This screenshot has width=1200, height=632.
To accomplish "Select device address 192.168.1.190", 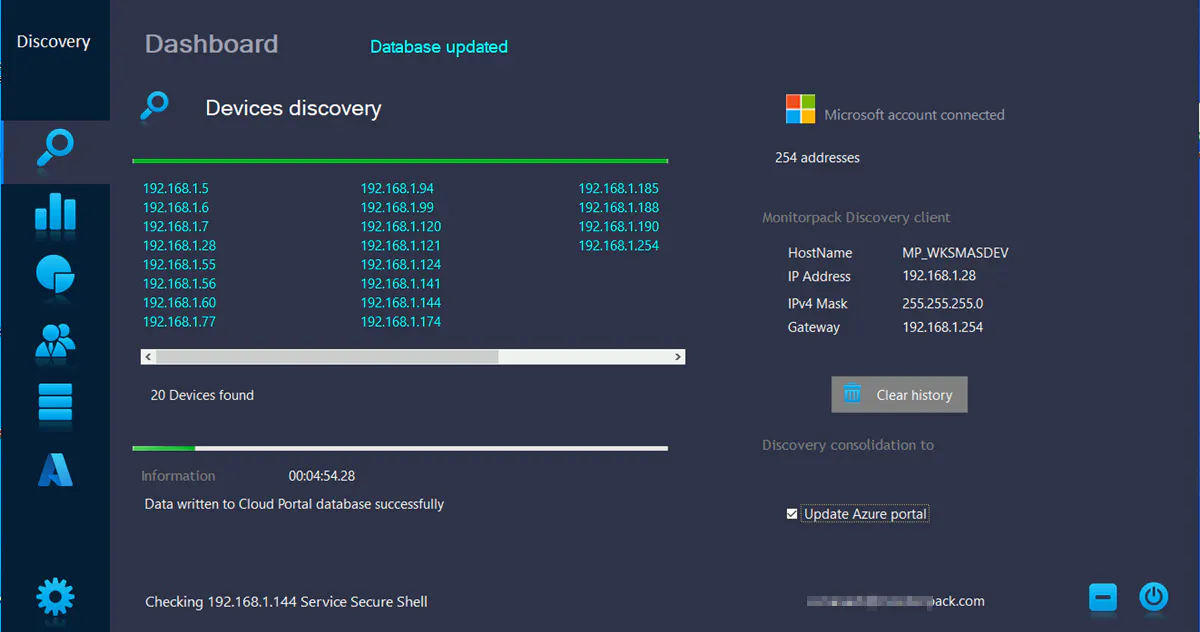I will click(619, 226).
